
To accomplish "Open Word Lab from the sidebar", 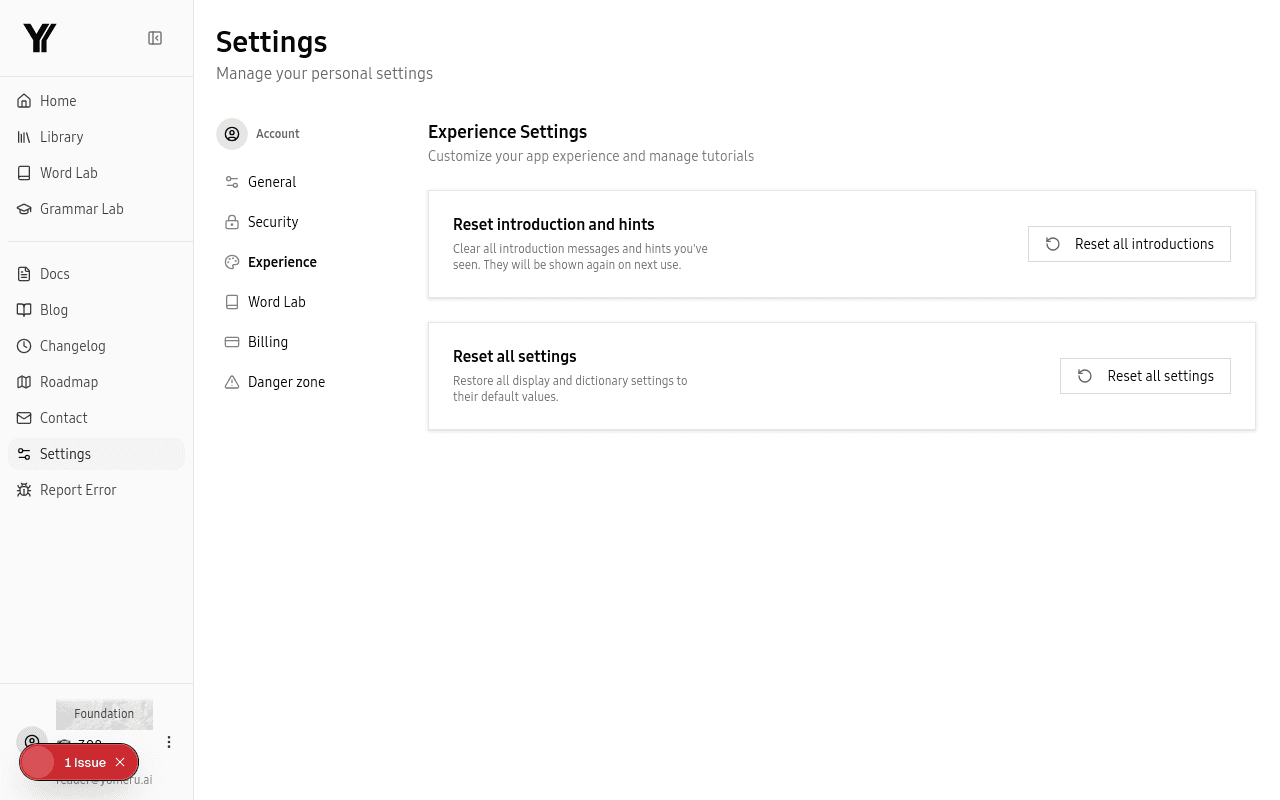I will 68,173.
